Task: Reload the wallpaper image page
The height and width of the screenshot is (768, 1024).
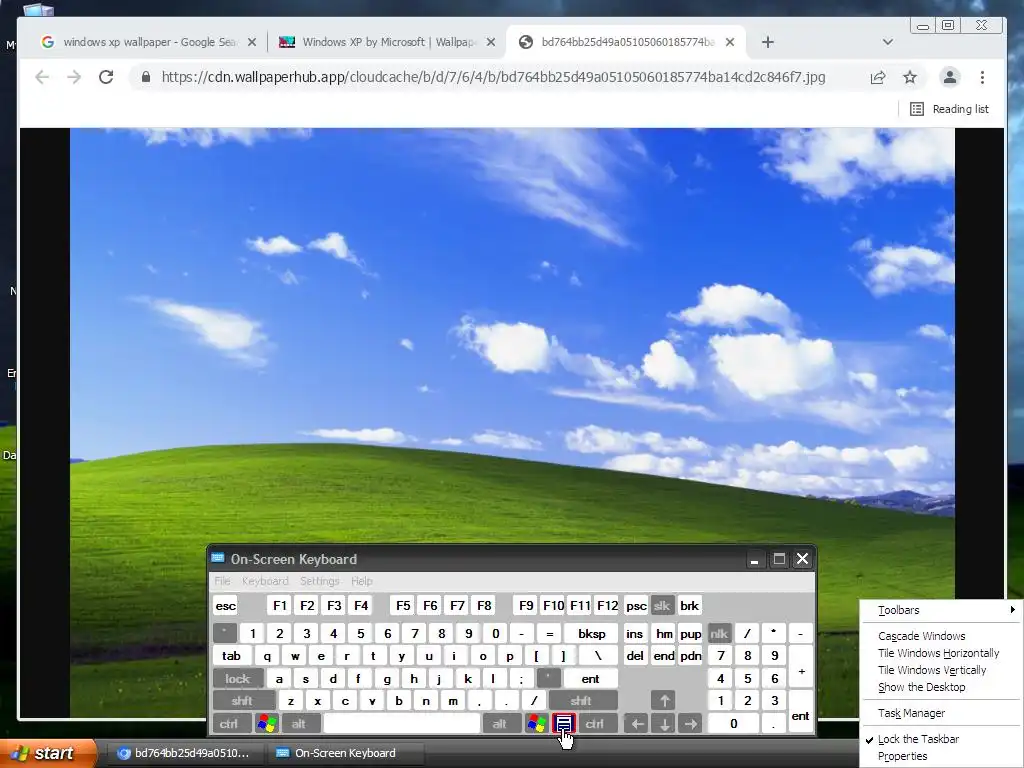Action: pos(106,77)
